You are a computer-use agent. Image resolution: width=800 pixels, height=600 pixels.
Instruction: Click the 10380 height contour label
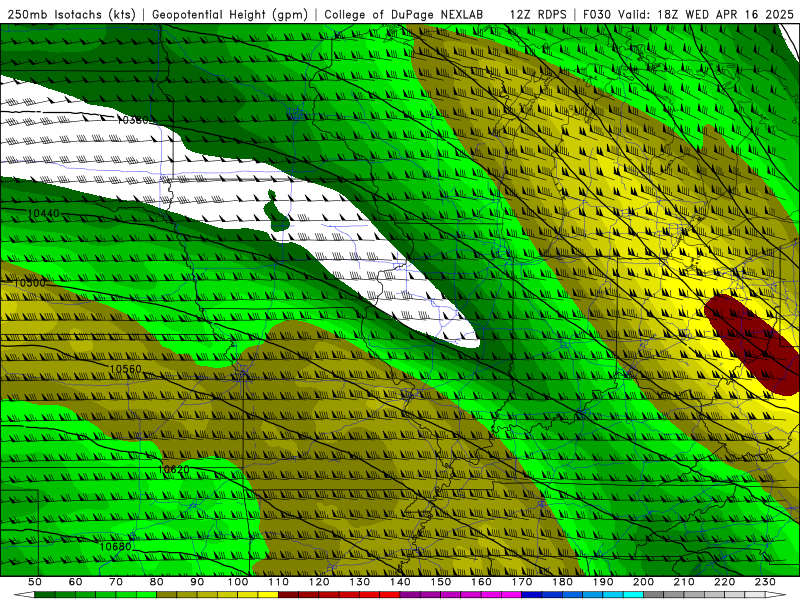tap(133, 120)
